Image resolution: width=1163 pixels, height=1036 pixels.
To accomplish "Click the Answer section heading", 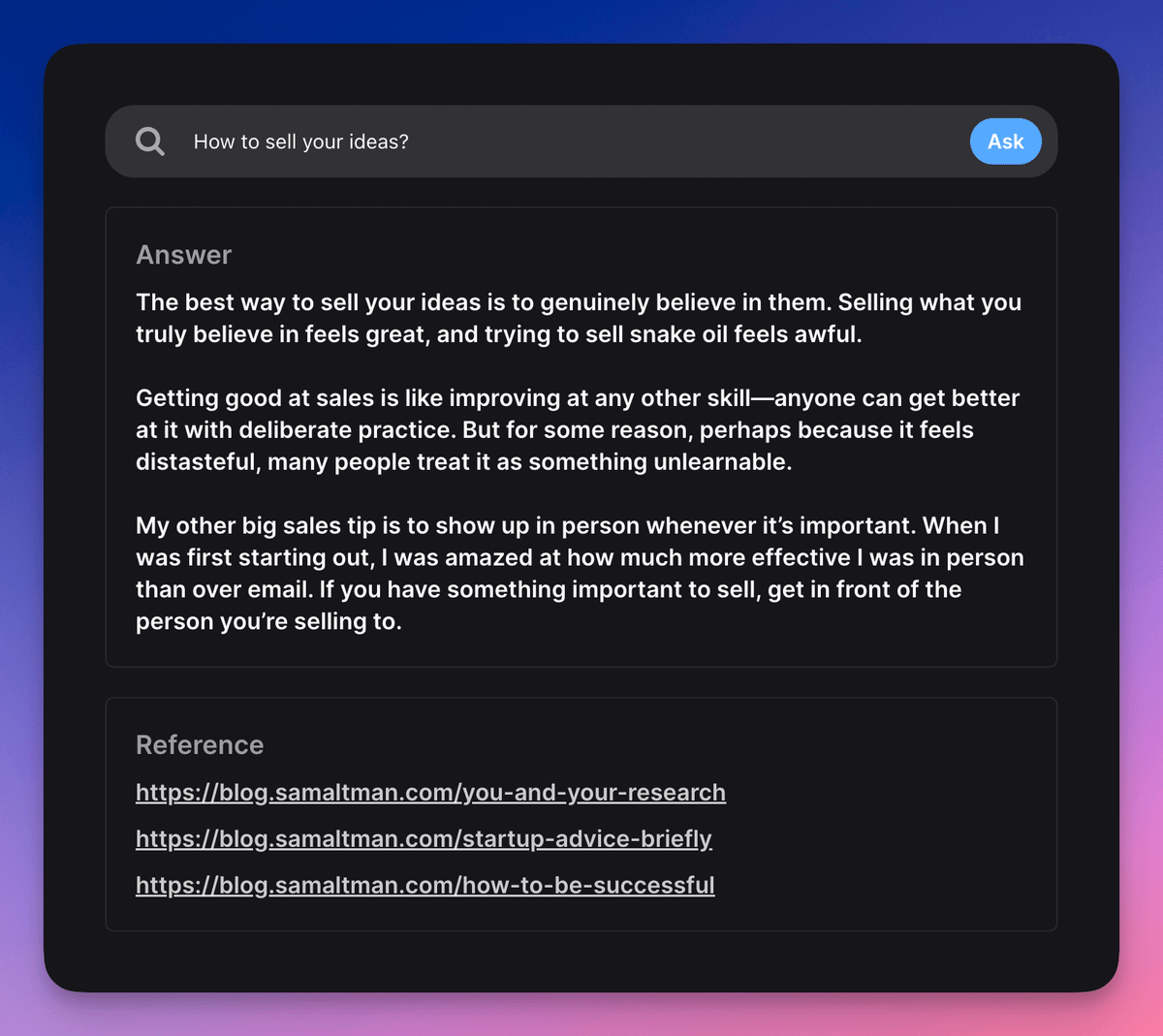I will pos(184,255).
